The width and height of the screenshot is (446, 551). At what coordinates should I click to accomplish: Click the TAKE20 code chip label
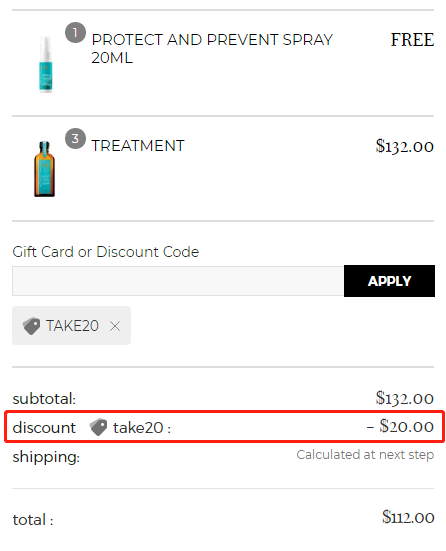click(x=72, y=326)
